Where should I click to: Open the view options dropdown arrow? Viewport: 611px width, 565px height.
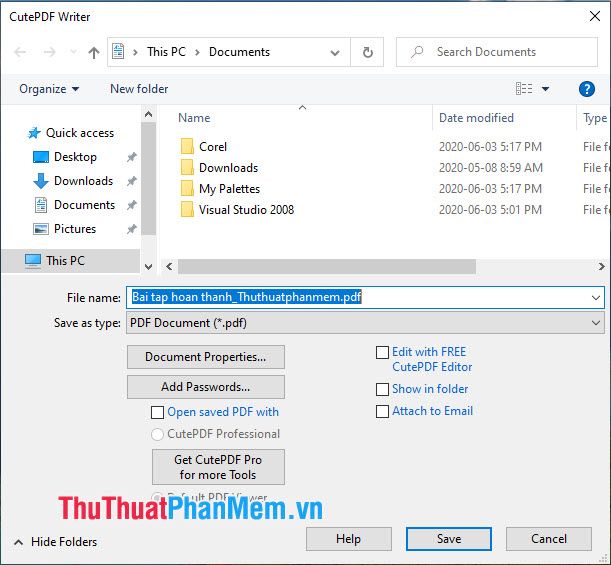pos(546,89)
